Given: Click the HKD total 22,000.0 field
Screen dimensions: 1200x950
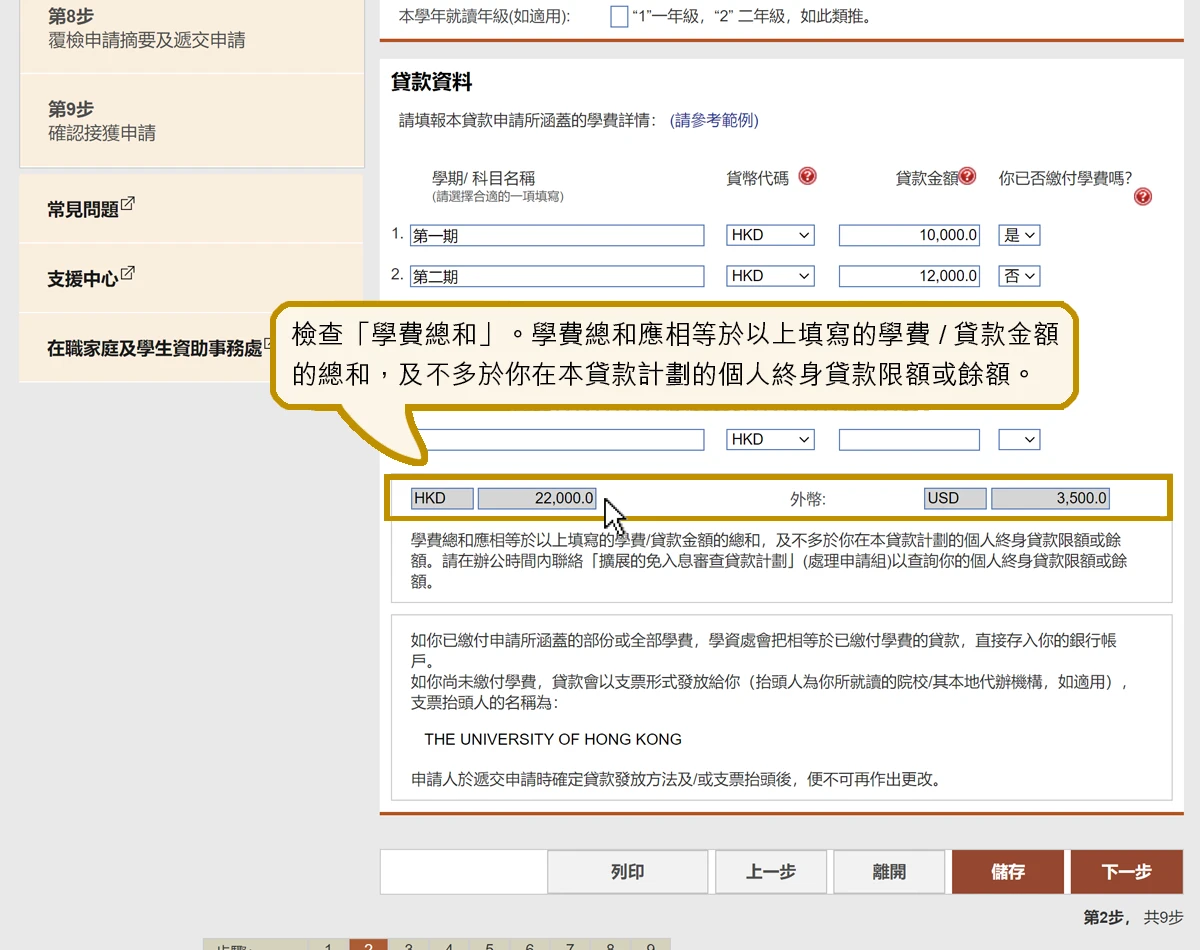Looking at the screenshot, I should pyautogui.click(x=537, y=498).
